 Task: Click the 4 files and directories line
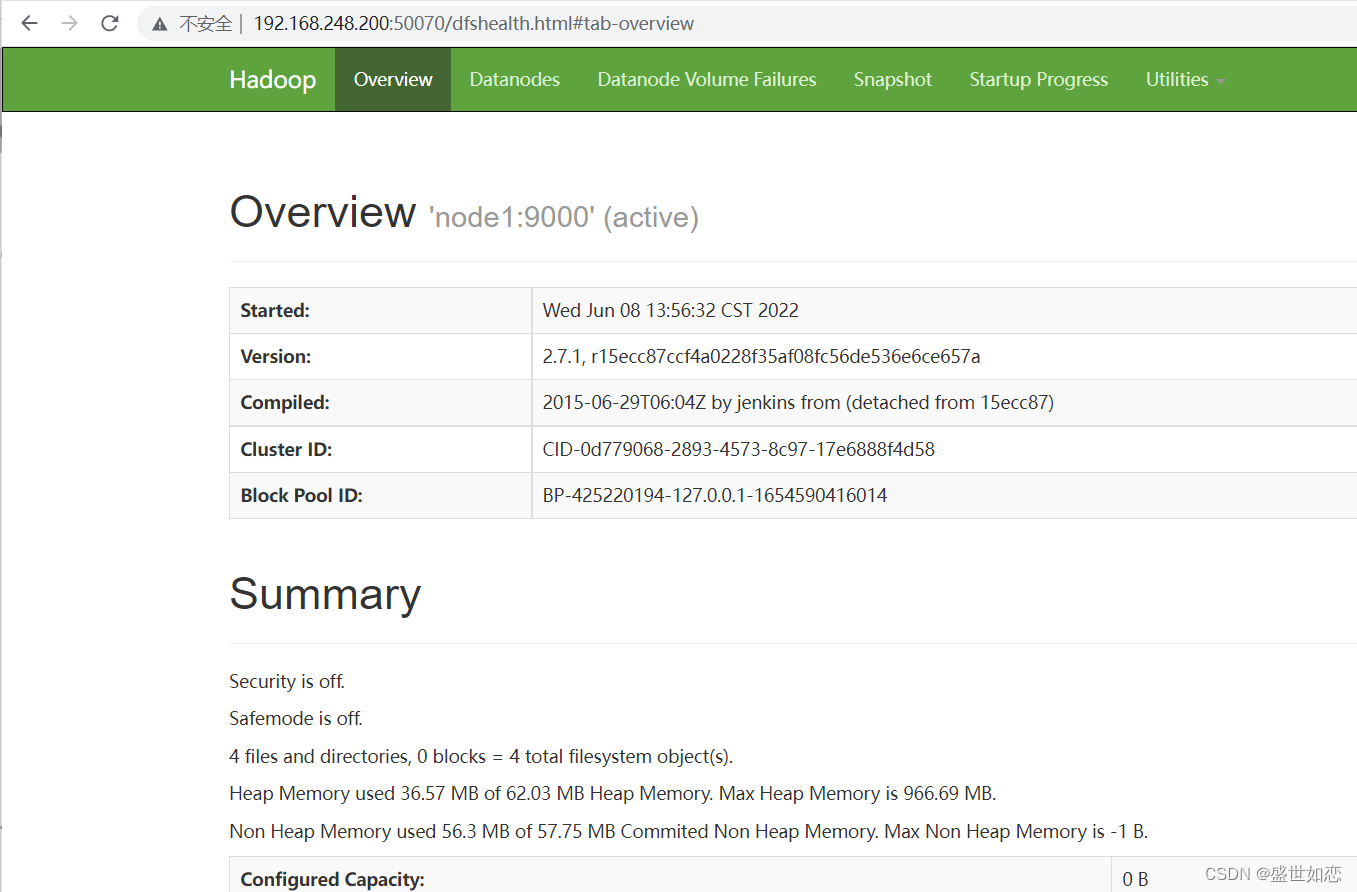481,756
